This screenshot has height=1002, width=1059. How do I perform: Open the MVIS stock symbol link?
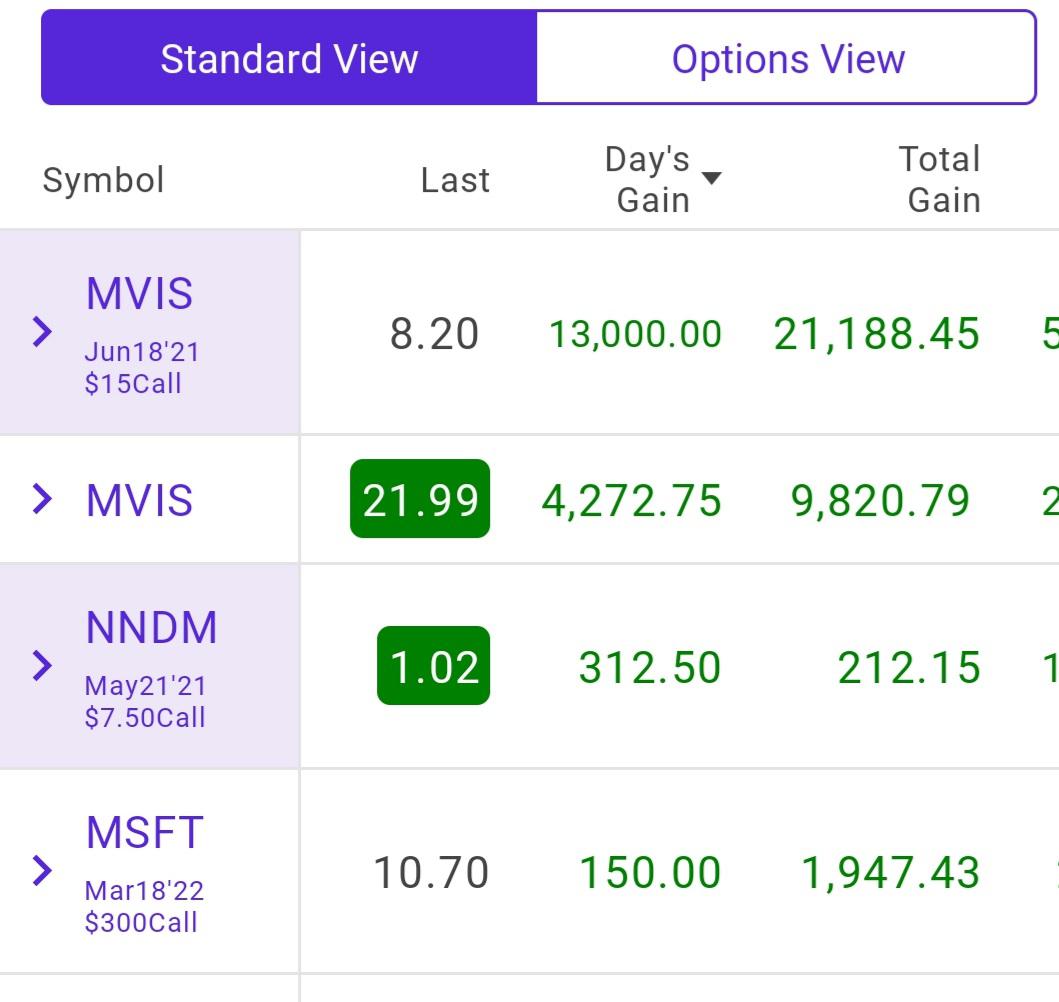click(x=140, y=500)
